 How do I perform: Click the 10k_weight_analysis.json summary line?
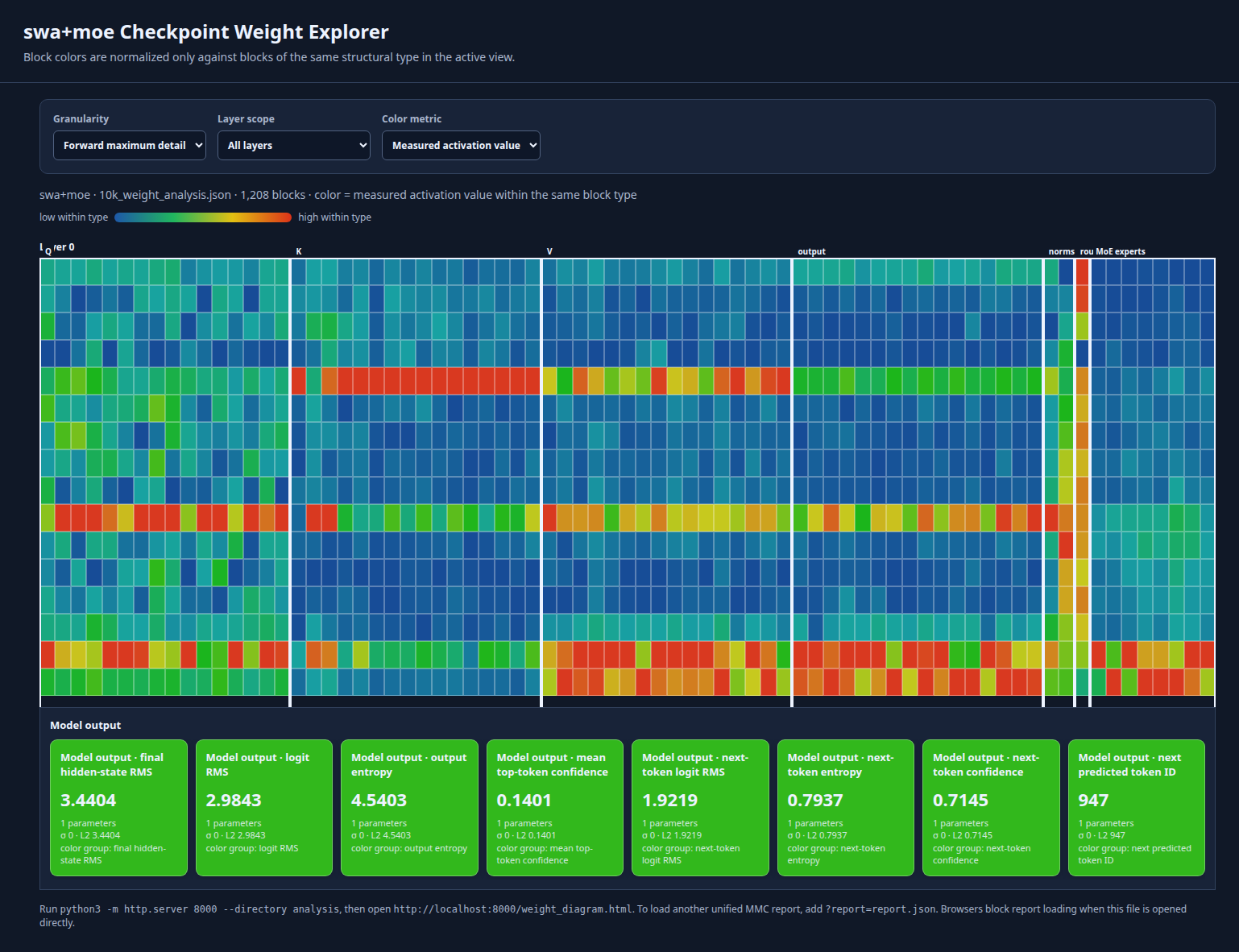[338, 195]
